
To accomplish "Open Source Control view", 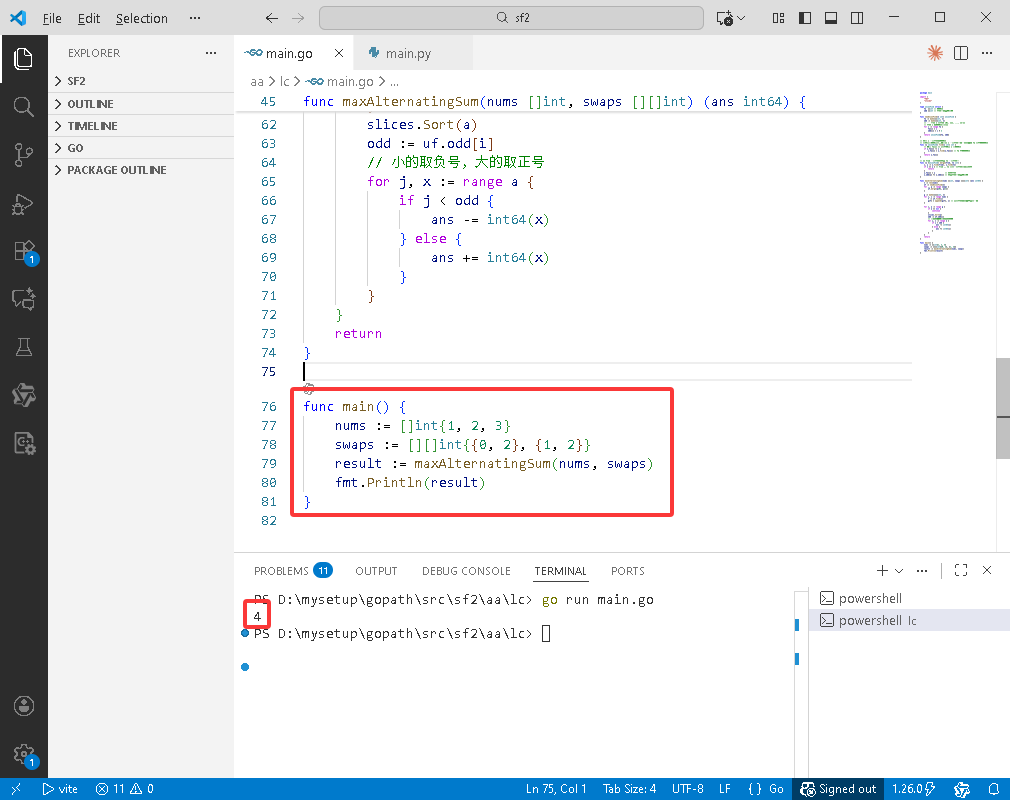I will [23, 155].
